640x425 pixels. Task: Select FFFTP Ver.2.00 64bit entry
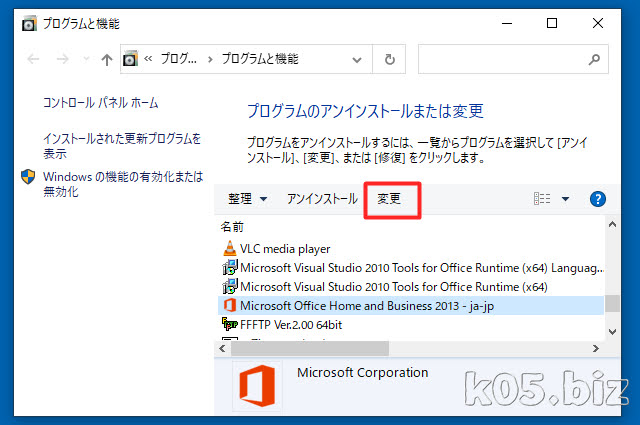click(411, 325)
